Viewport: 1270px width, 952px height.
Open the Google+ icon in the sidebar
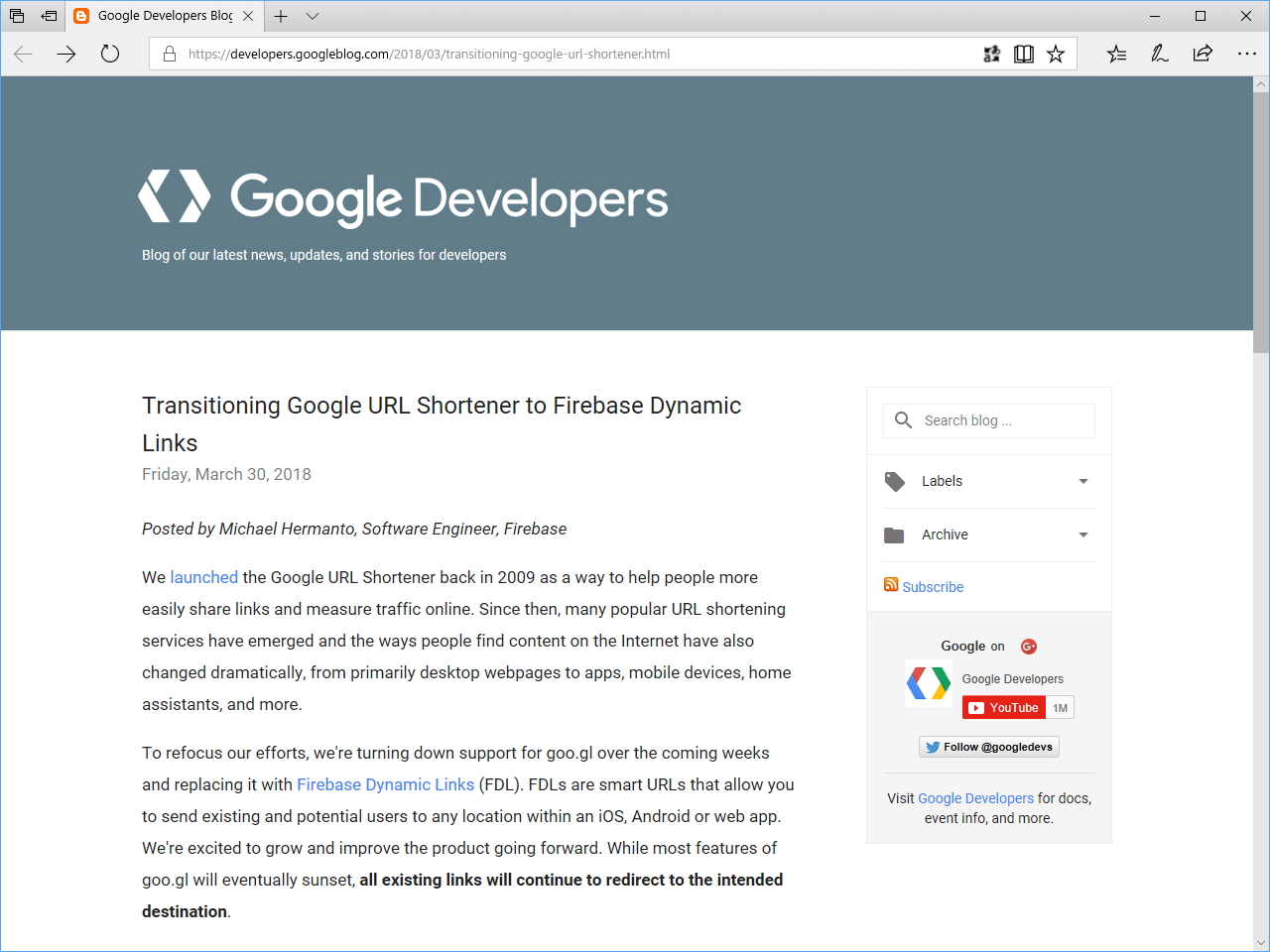pos(1029,646)
